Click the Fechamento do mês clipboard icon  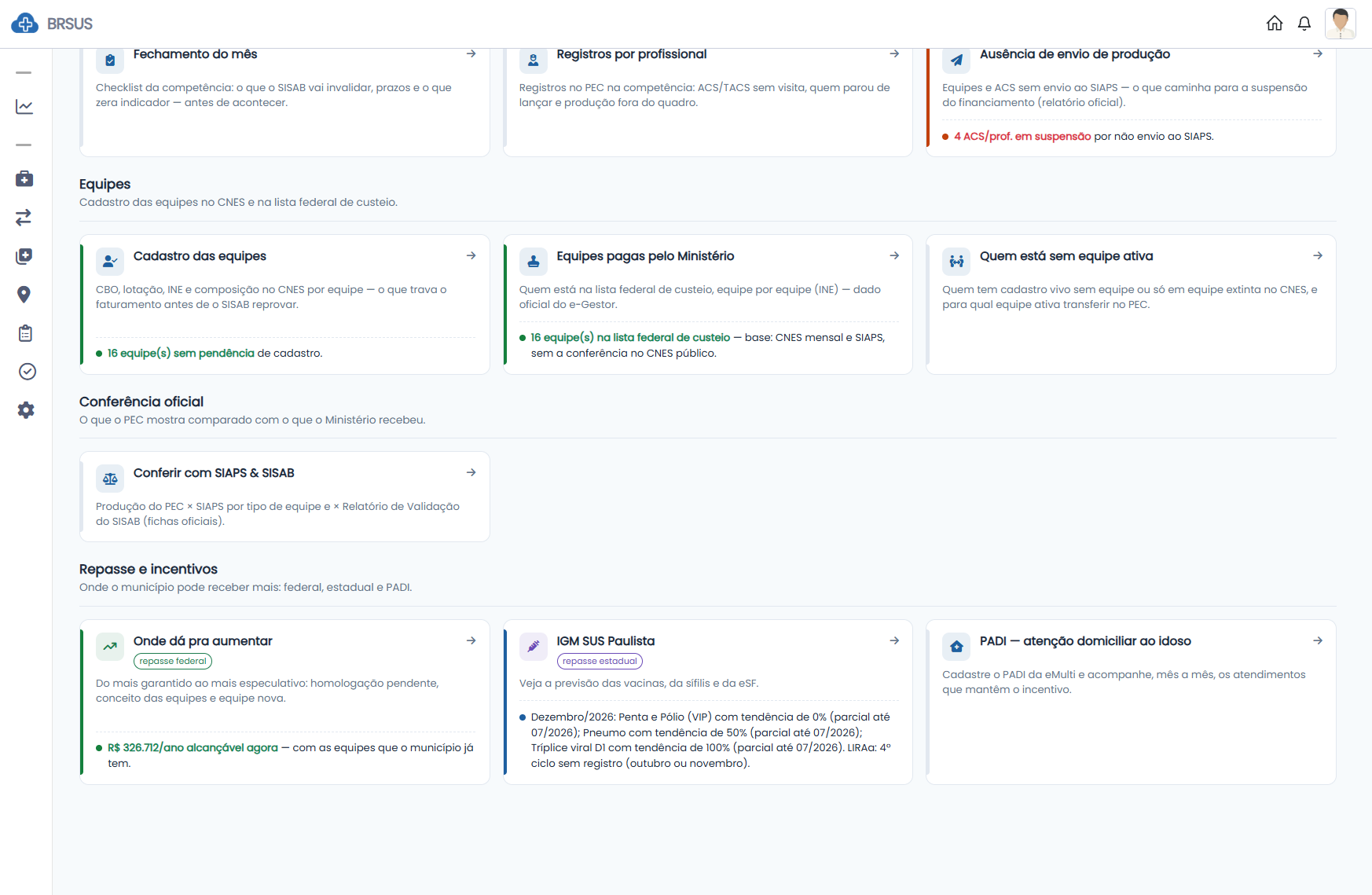click(x=110, y=60)
